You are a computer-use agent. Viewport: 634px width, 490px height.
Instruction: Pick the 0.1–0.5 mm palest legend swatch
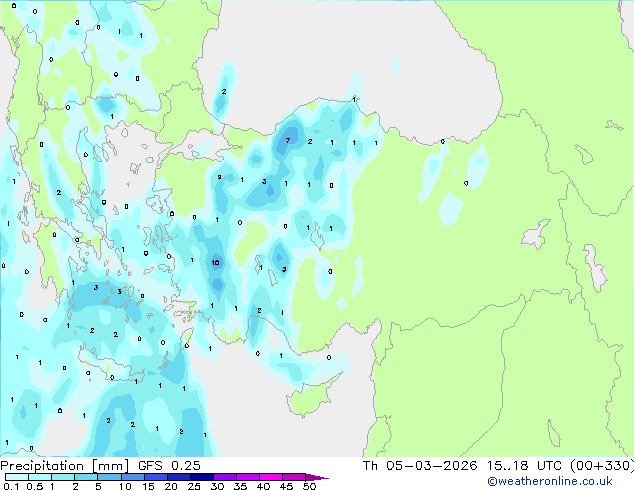pyautogui.click(x=17, y=477)
